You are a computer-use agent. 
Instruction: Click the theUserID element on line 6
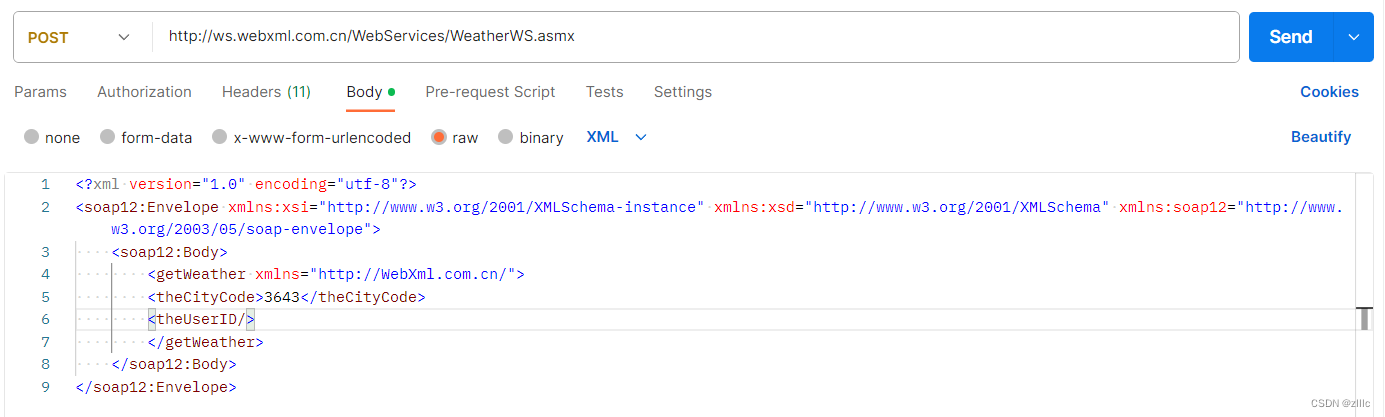pyautogui.click(x=201, y=319)
